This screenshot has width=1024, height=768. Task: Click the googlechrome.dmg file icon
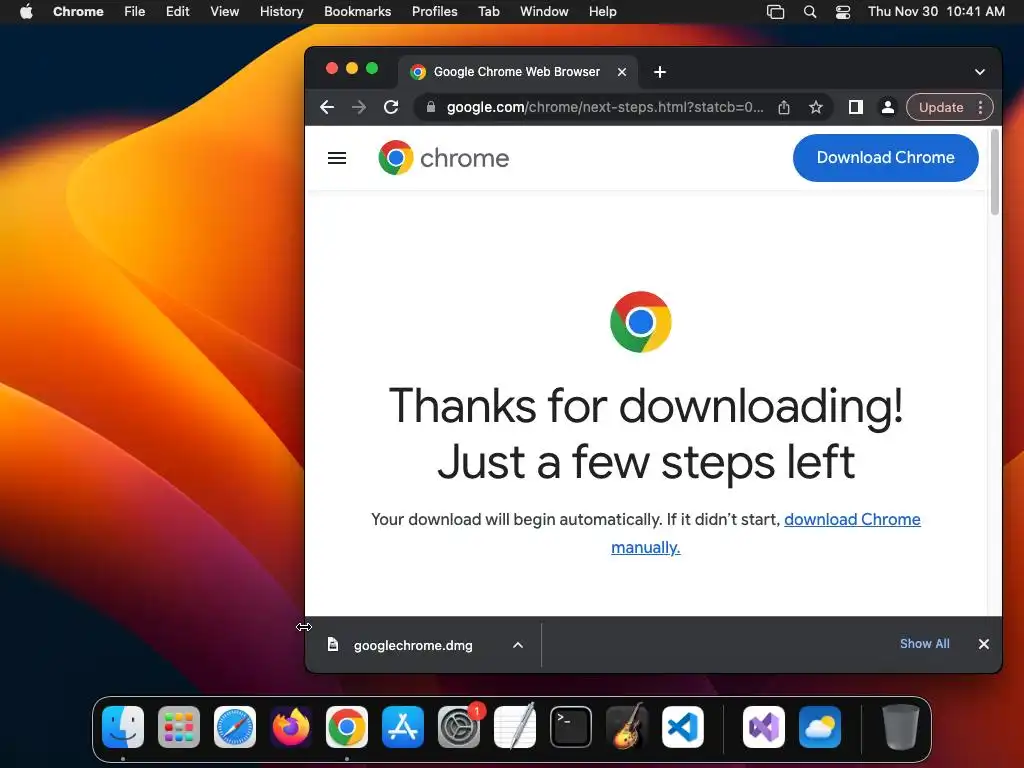tap(332, 645)
